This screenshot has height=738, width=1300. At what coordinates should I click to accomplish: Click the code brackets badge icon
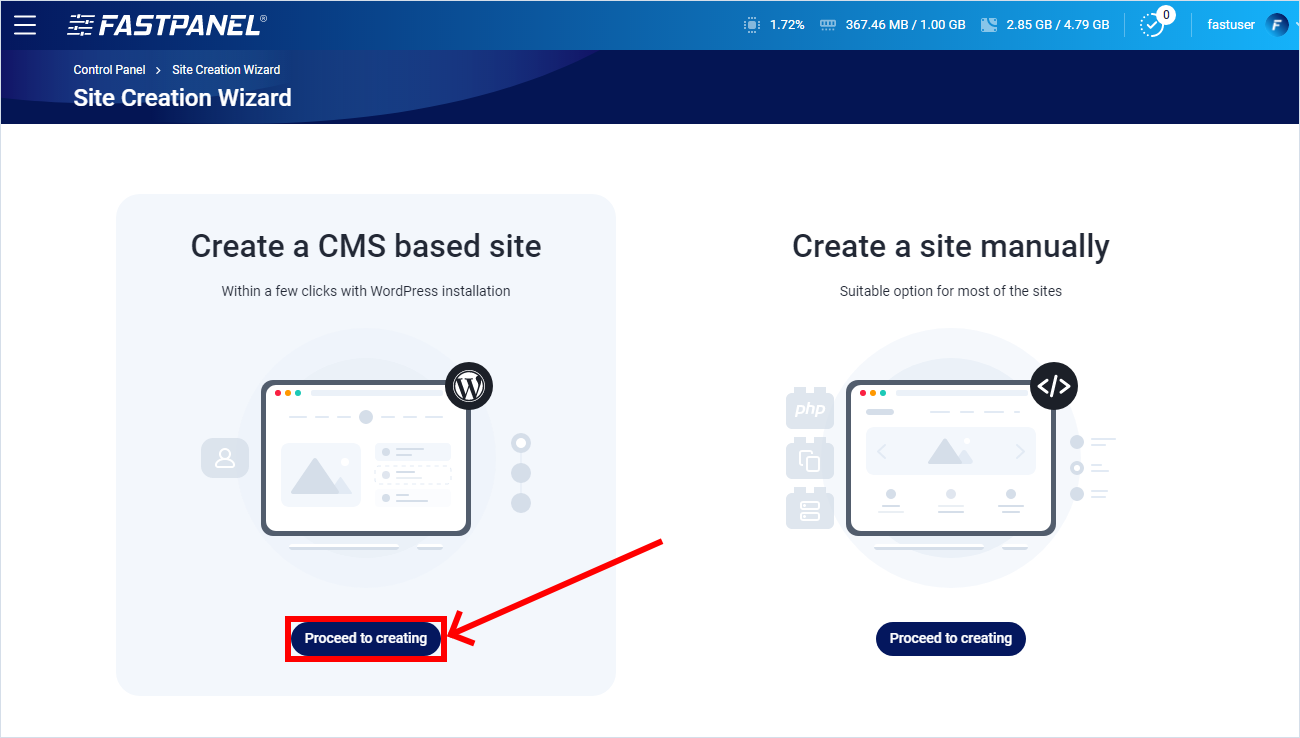pos(1054,385)
